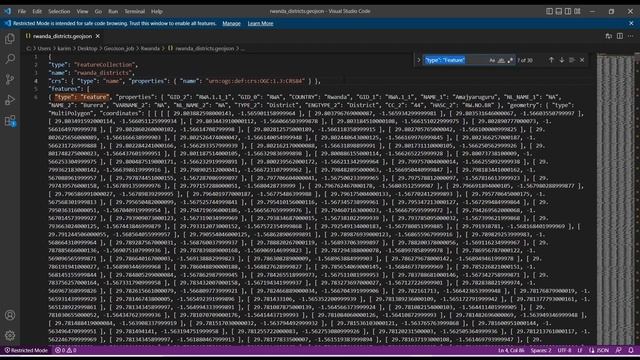Toggle Find in Selection option
The height and width of the screenshot is (360, 640).
tap(572, 60)
